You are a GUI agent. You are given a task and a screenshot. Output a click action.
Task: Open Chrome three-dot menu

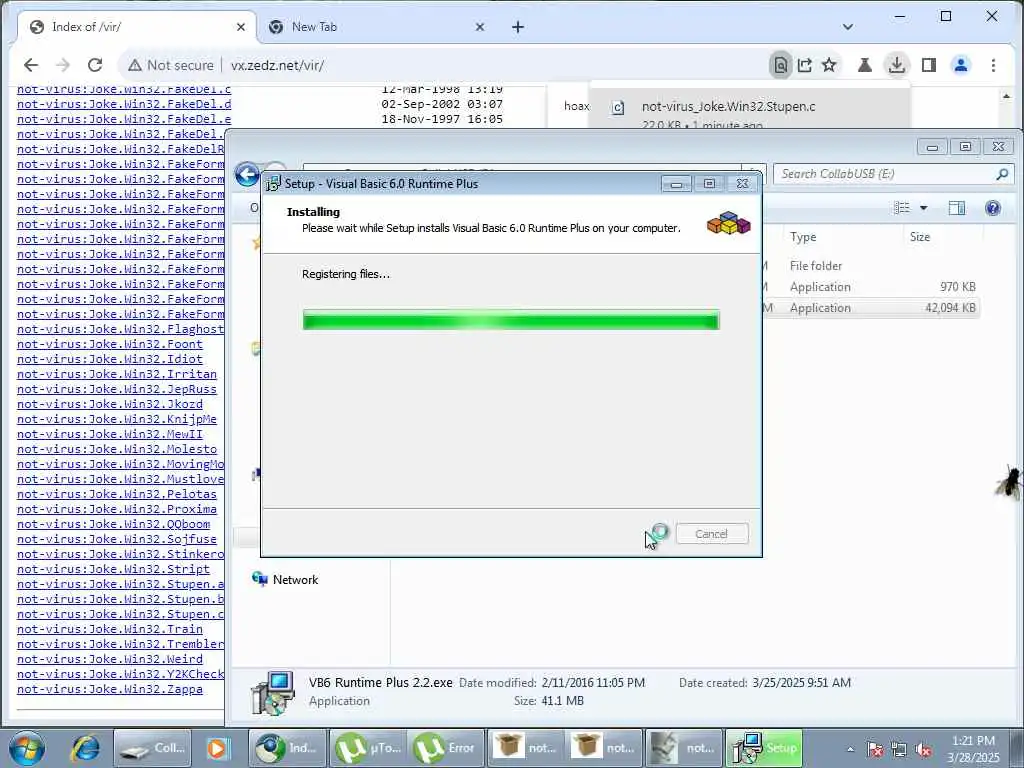[993, 65]
